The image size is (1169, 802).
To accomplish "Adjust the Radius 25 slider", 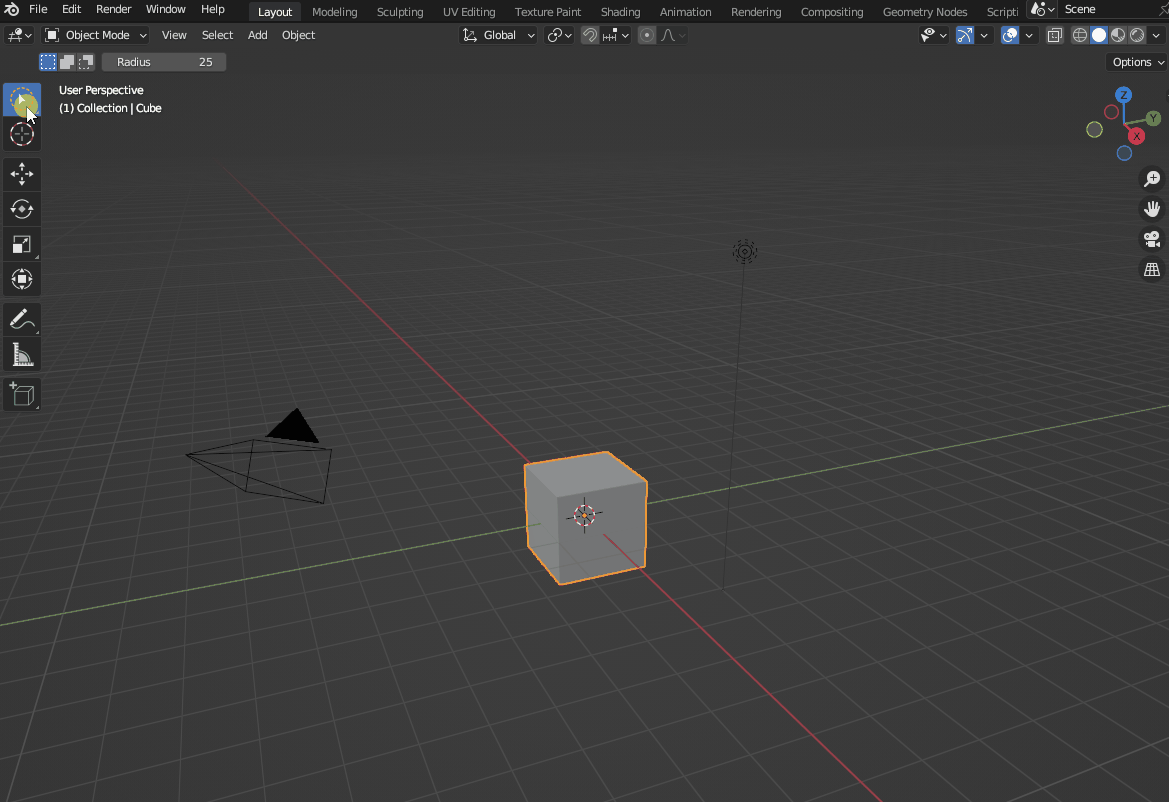I will coord(163,62).
